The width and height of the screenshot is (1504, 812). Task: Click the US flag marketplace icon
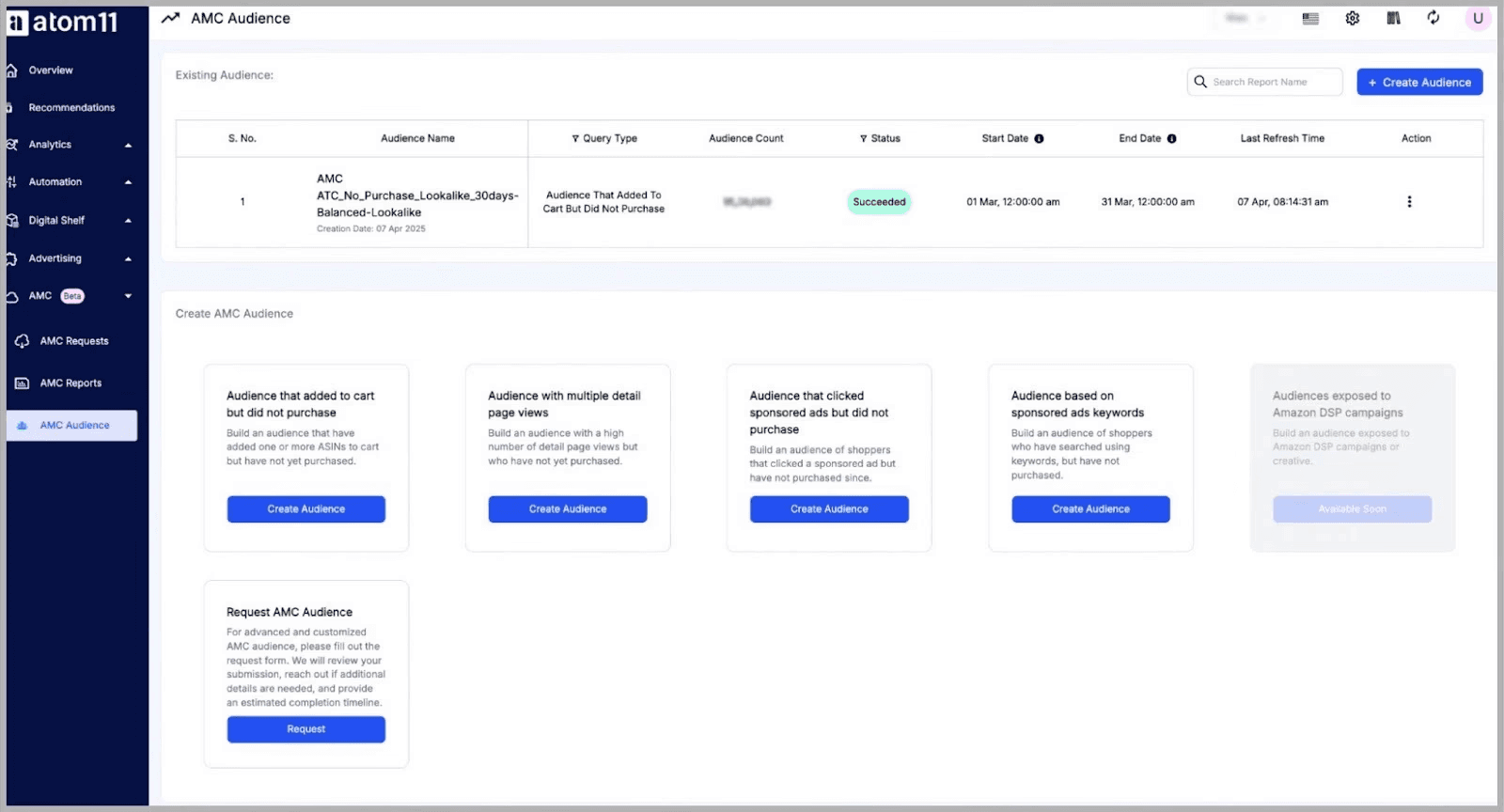tap(1310, 19)
